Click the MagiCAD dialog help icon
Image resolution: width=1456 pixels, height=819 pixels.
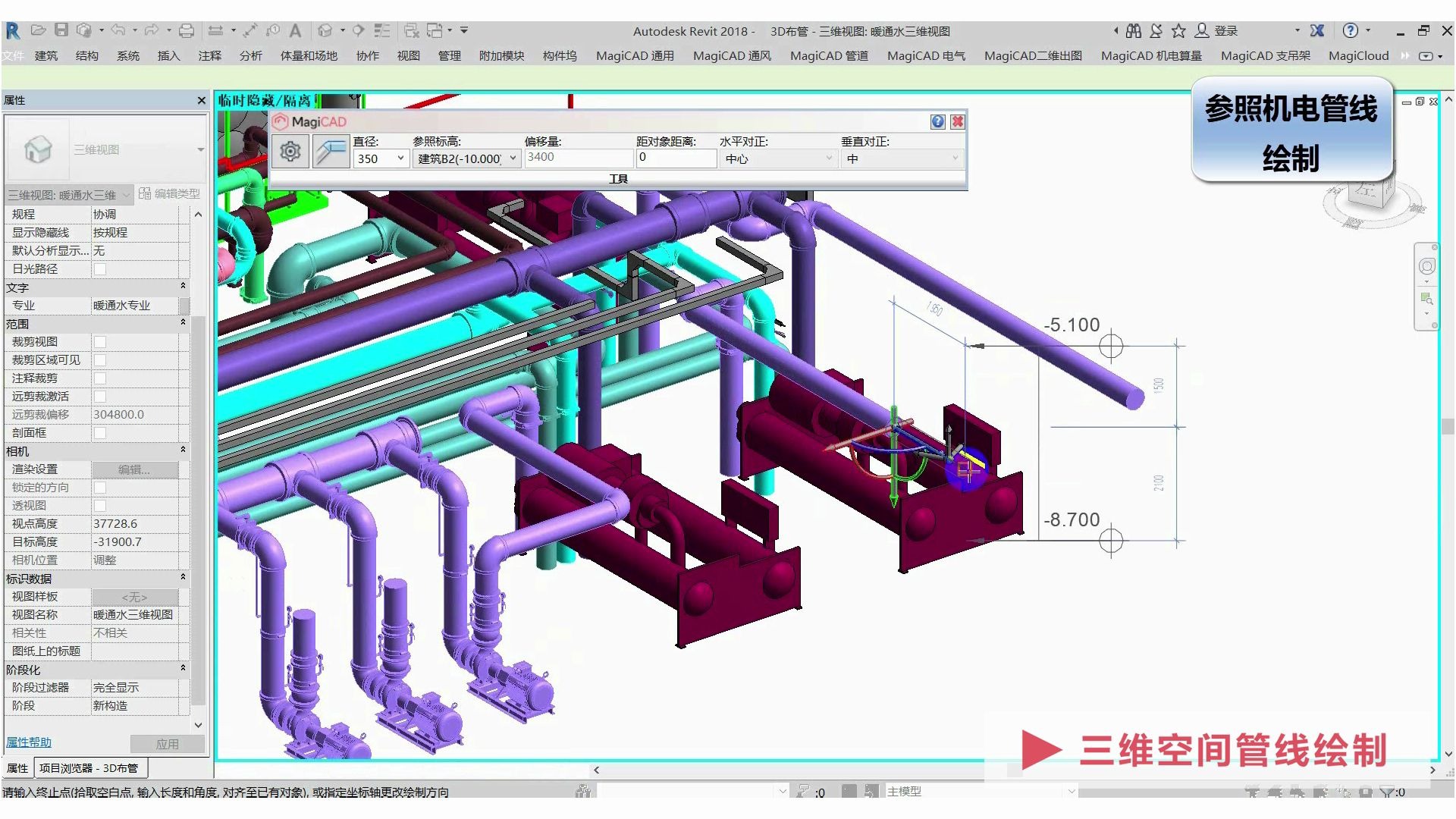tap(938, 122)
